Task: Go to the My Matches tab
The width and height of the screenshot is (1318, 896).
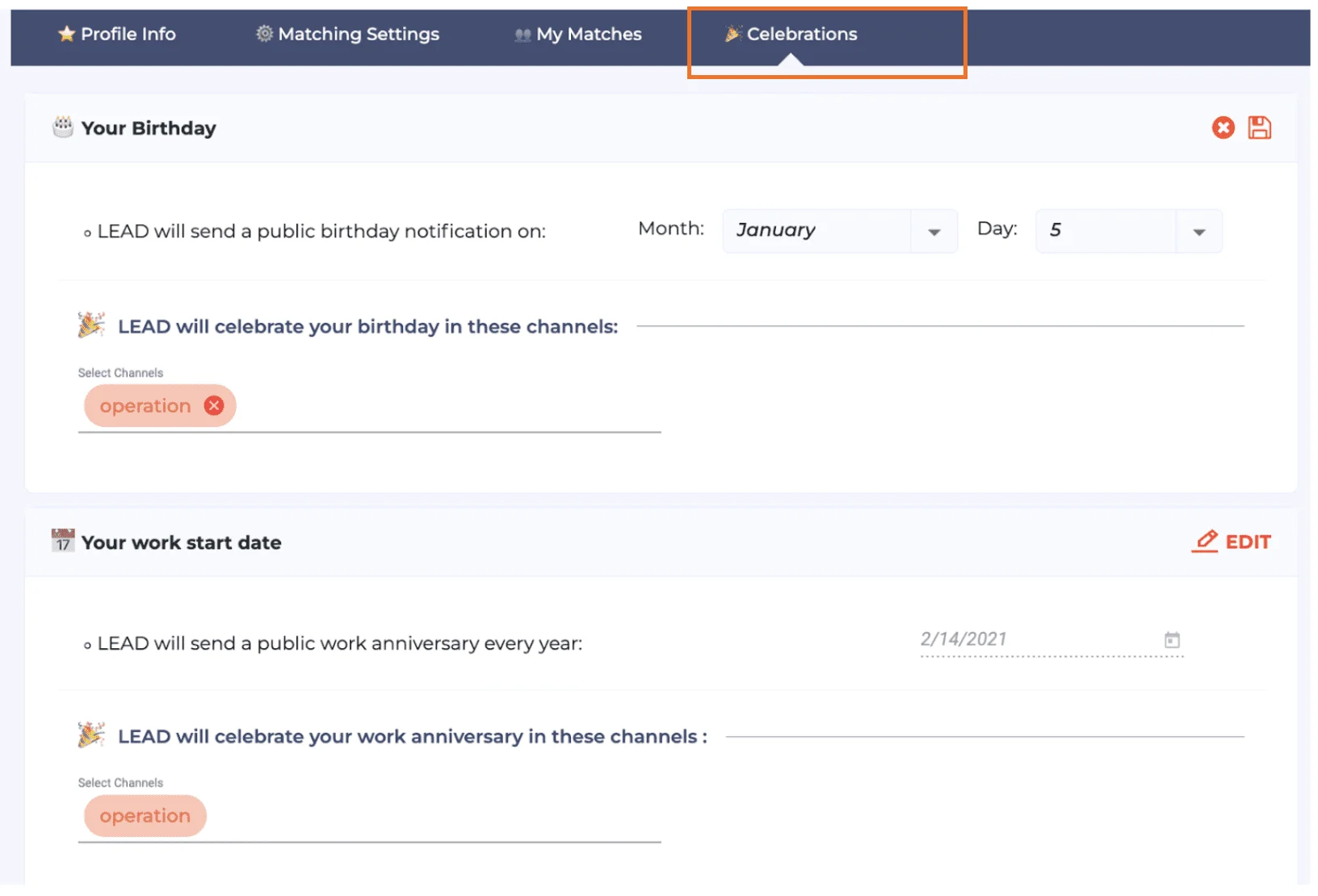Action: (578, 35)
